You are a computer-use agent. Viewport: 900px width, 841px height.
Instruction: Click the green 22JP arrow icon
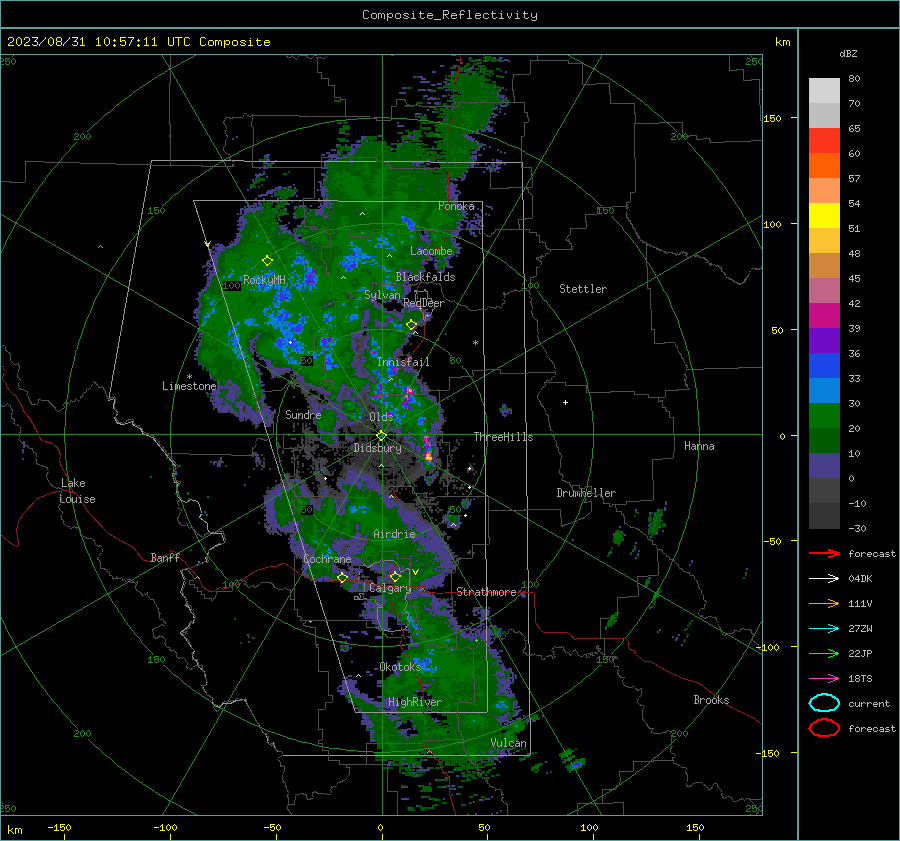point(824,653)
